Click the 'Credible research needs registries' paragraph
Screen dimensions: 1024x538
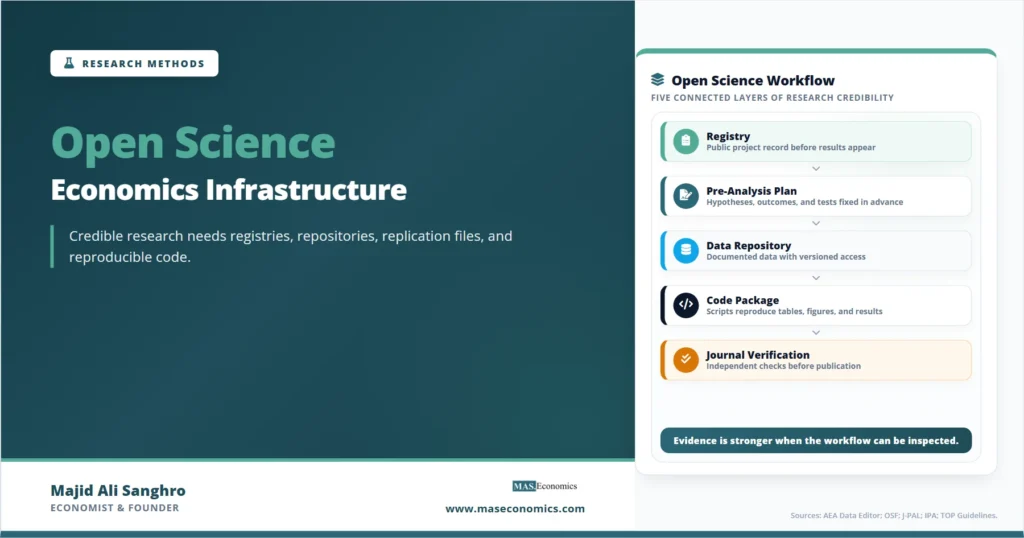click(x=291, y=246)
